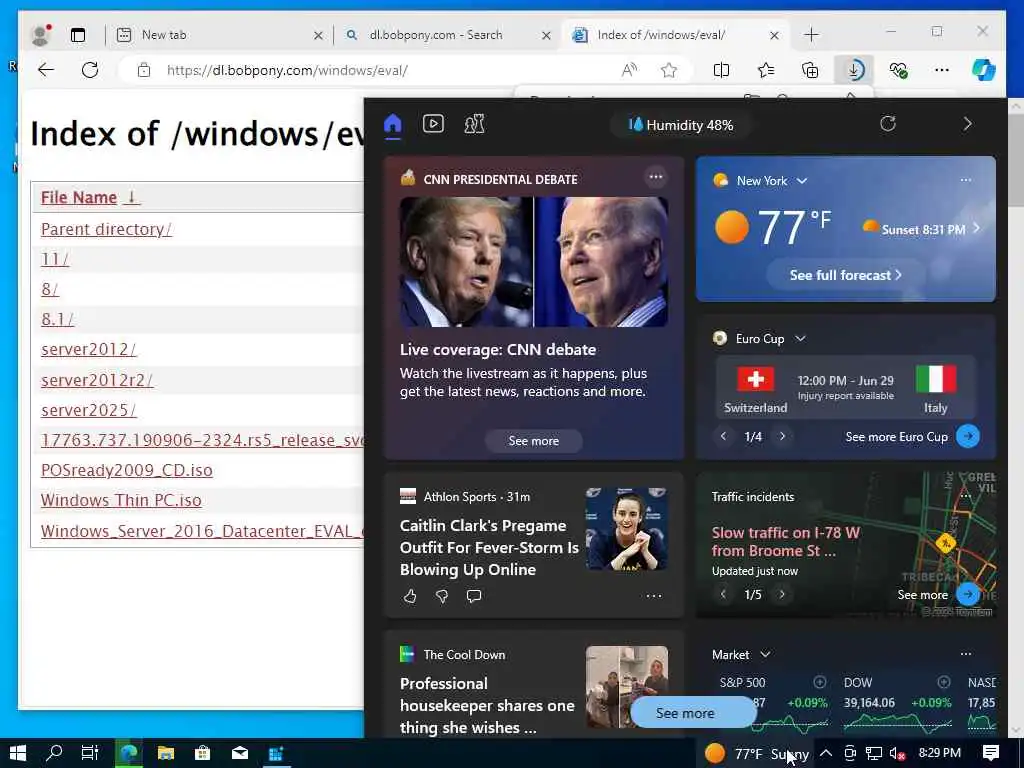The image size is (1024, 768).
Task: Expand the Market dropdown
Action: 765,654
